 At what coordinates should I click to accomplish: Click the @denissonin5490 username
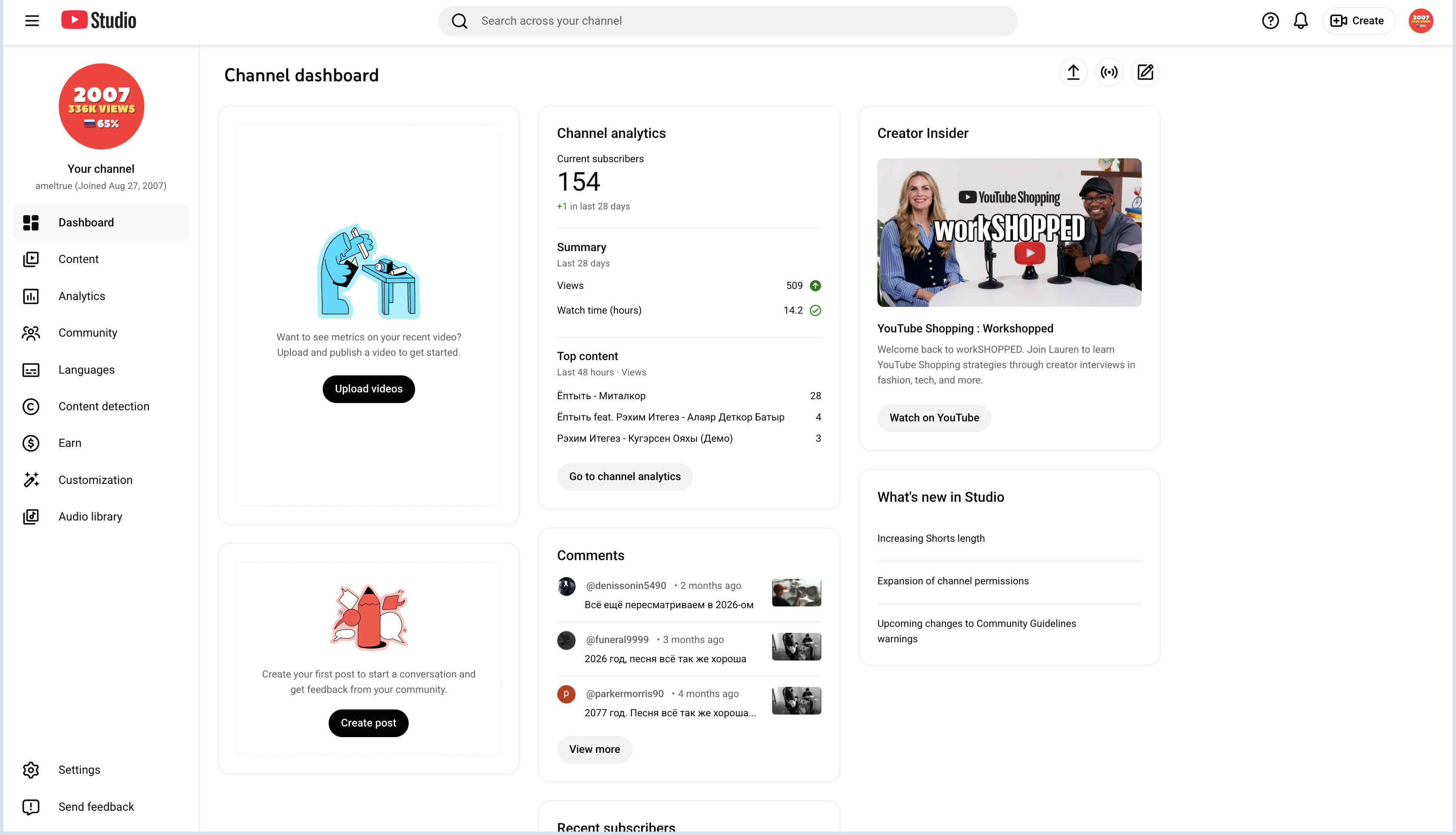pyautogui.click(x=625, y=586)
